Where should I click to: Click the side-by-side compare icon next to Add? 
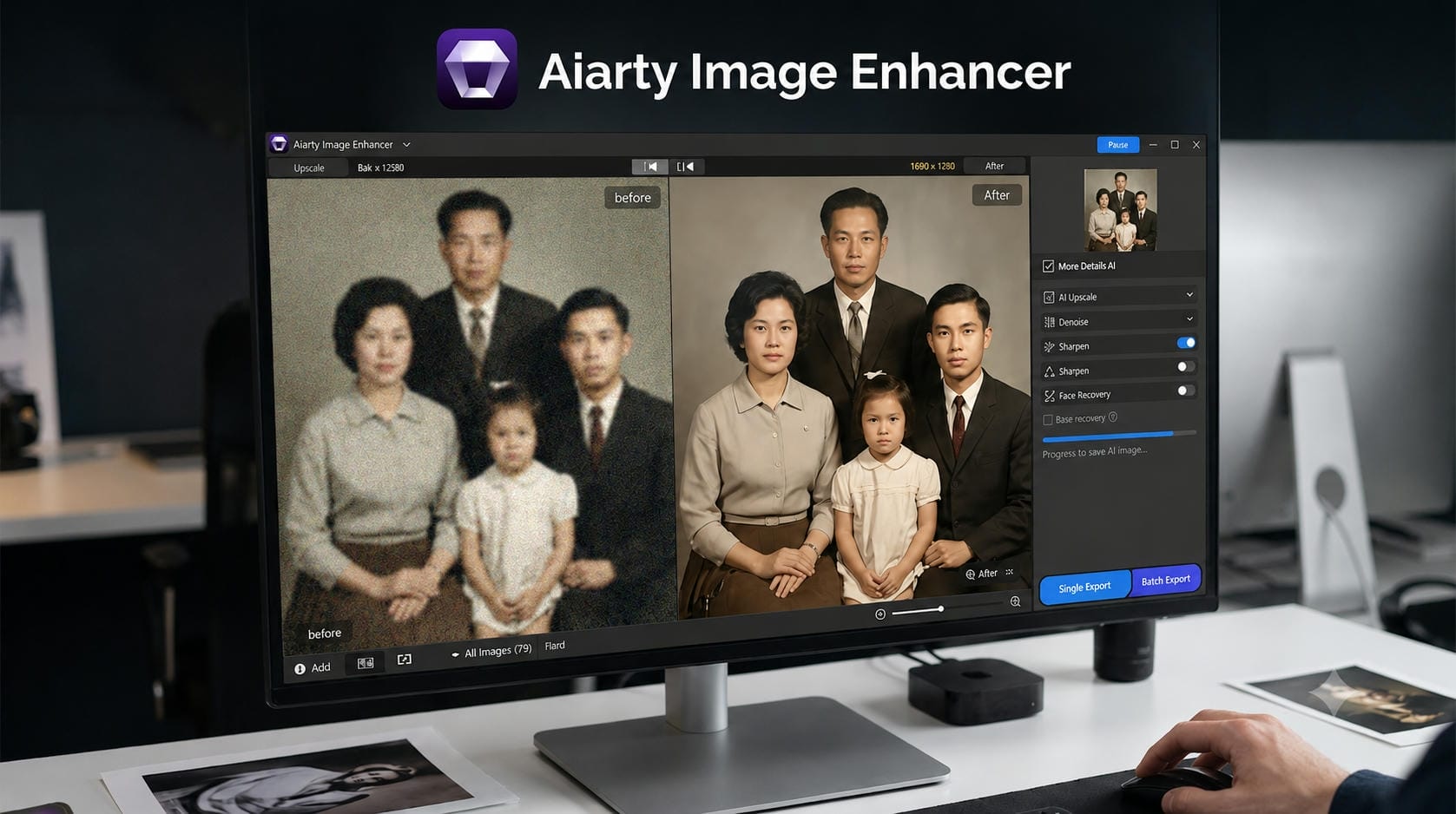(366, 663)
